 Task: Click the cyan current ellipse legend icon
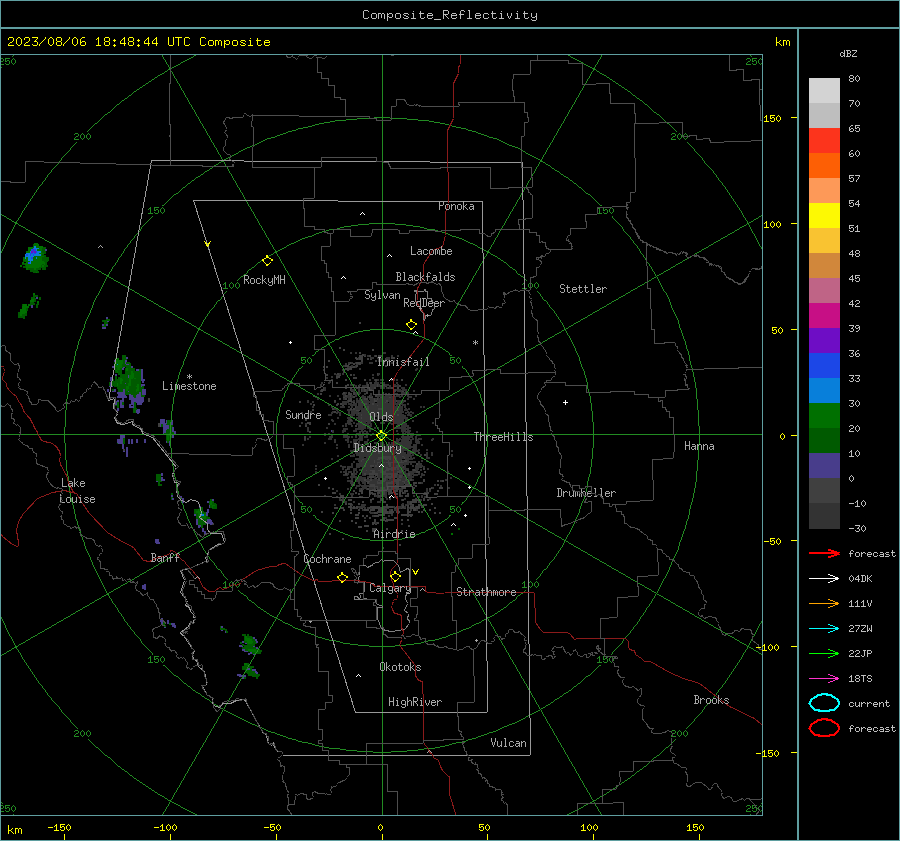(x=824, y=703)
